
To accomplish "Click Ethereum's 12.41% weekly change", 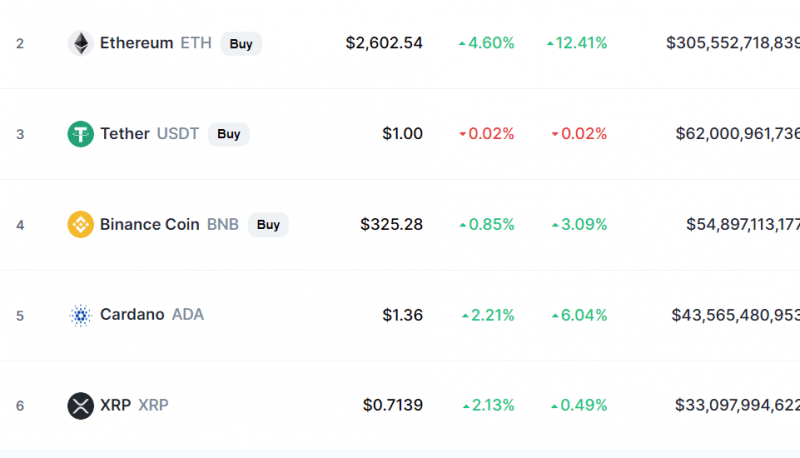I will (577, 43).
